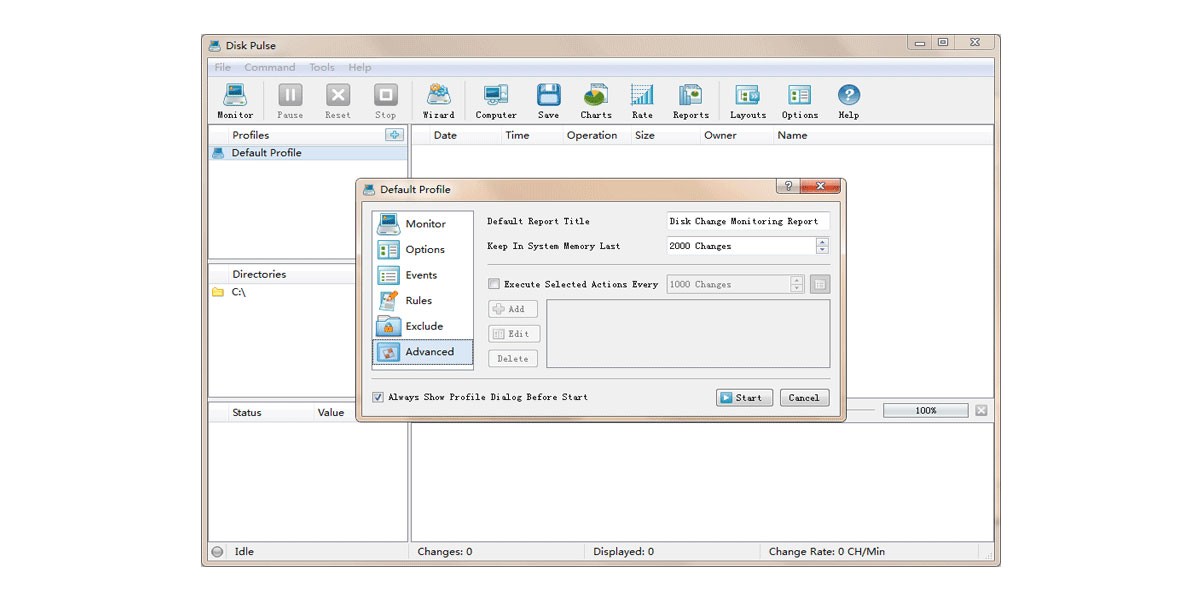Click the Start button in dialog
Viewport: 1200px width, 600px height.
(744, 398)
